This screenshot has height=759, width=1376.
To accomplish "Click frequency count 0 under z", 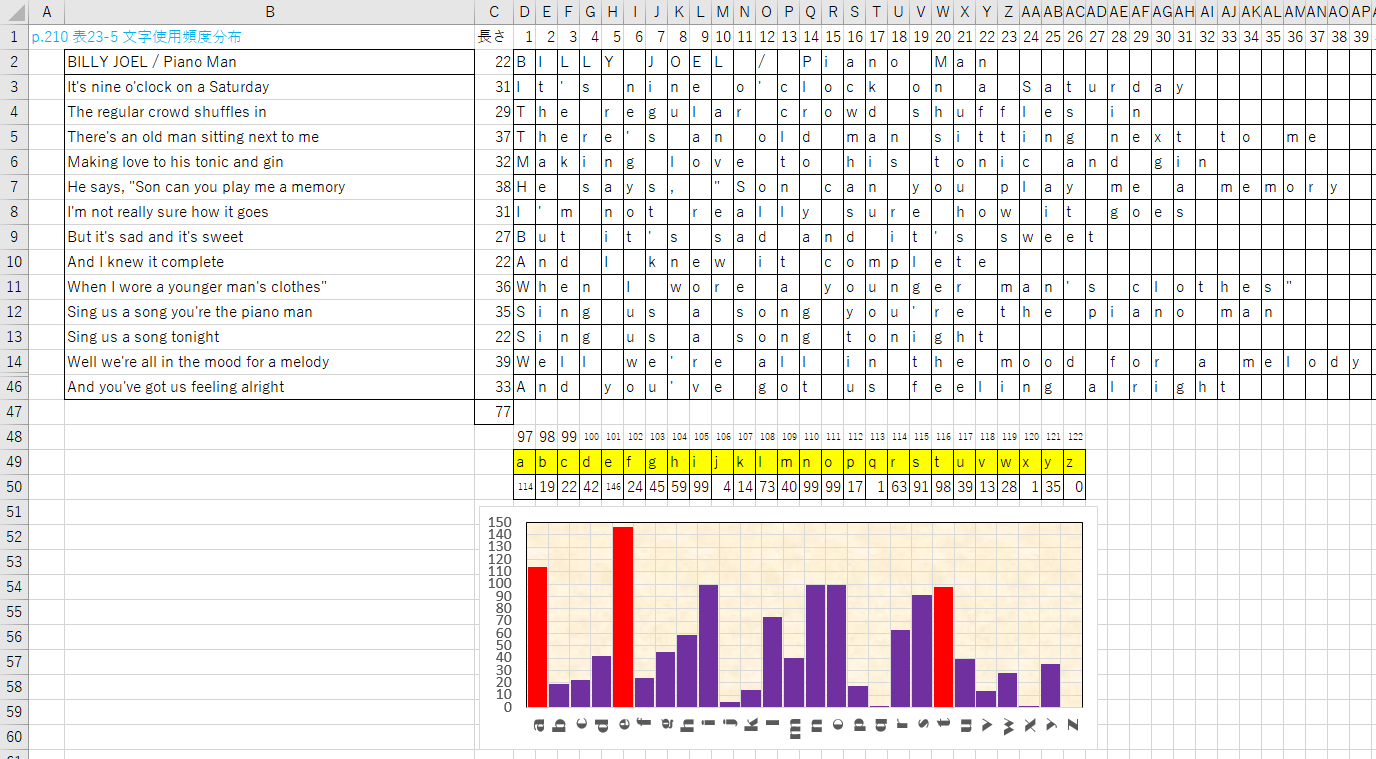I will tap(1074, 487).
